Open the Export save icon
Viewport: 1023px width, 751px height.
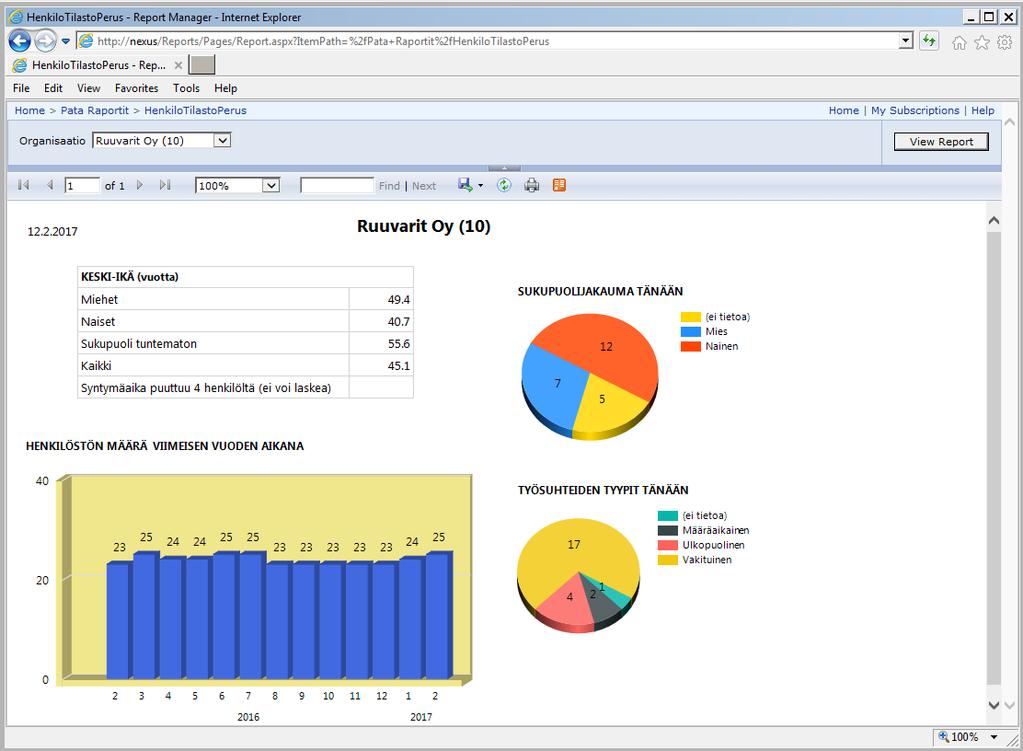(465, 185)
